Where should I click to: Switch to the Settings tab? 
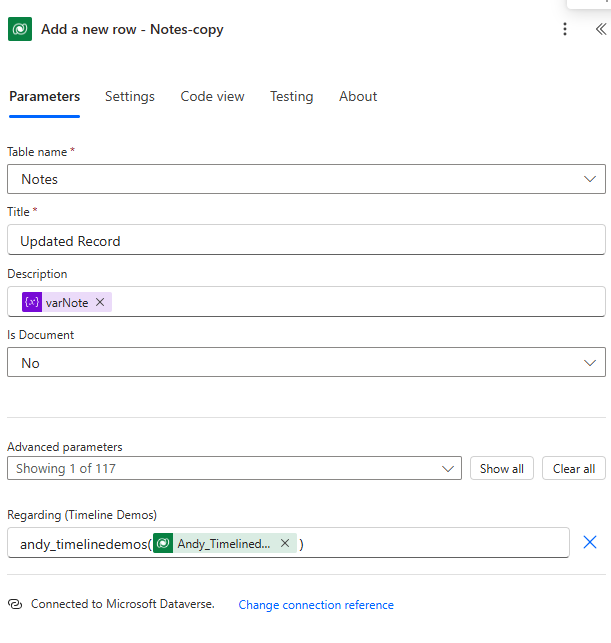coord(130,96)
